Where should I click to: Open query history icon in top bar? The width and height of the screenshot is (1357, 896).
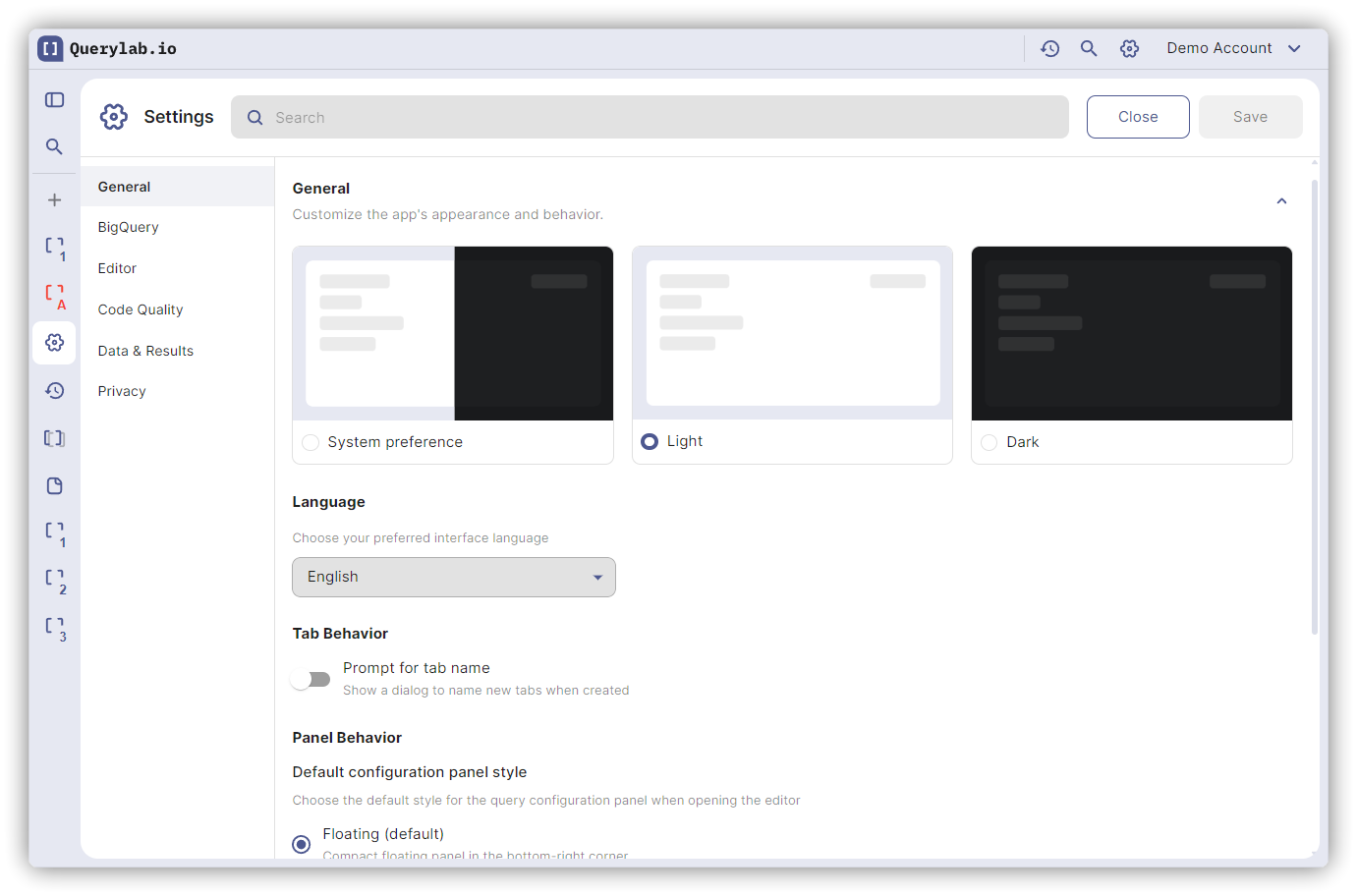(x=1049, y=48)
